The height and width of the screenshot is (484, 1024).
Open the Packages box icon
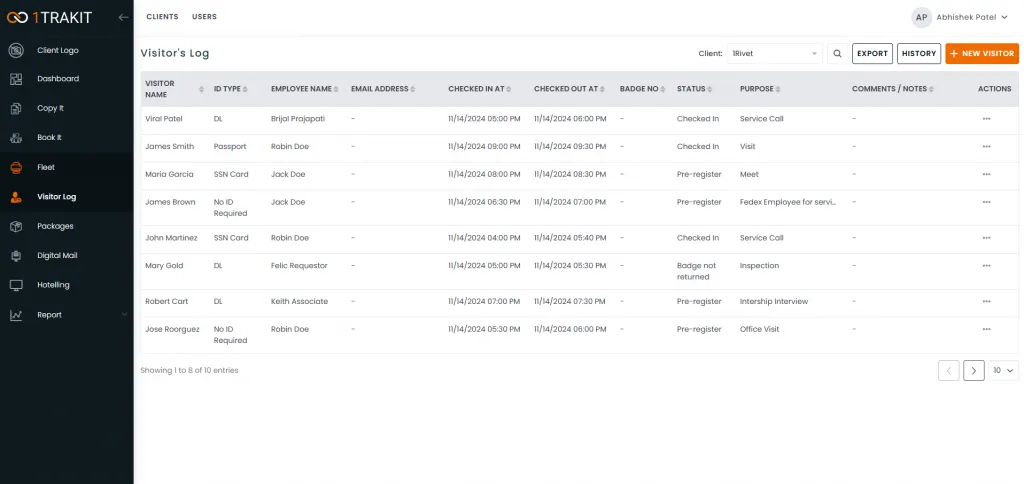[16, 226]
